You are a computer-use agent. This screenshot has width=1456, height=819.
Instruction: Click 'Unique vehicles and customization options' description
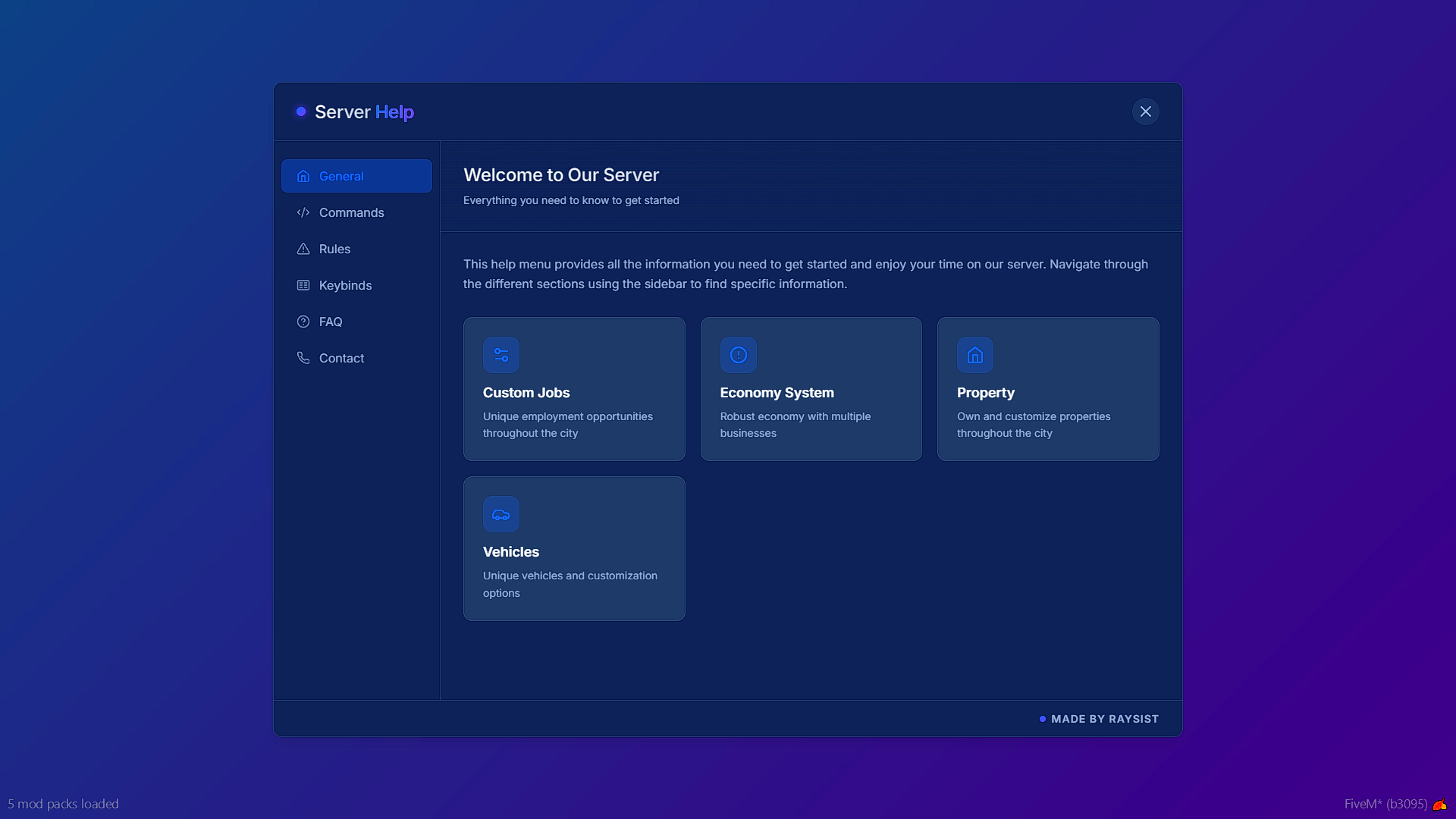pyautogui.click(x=570, y=584)
